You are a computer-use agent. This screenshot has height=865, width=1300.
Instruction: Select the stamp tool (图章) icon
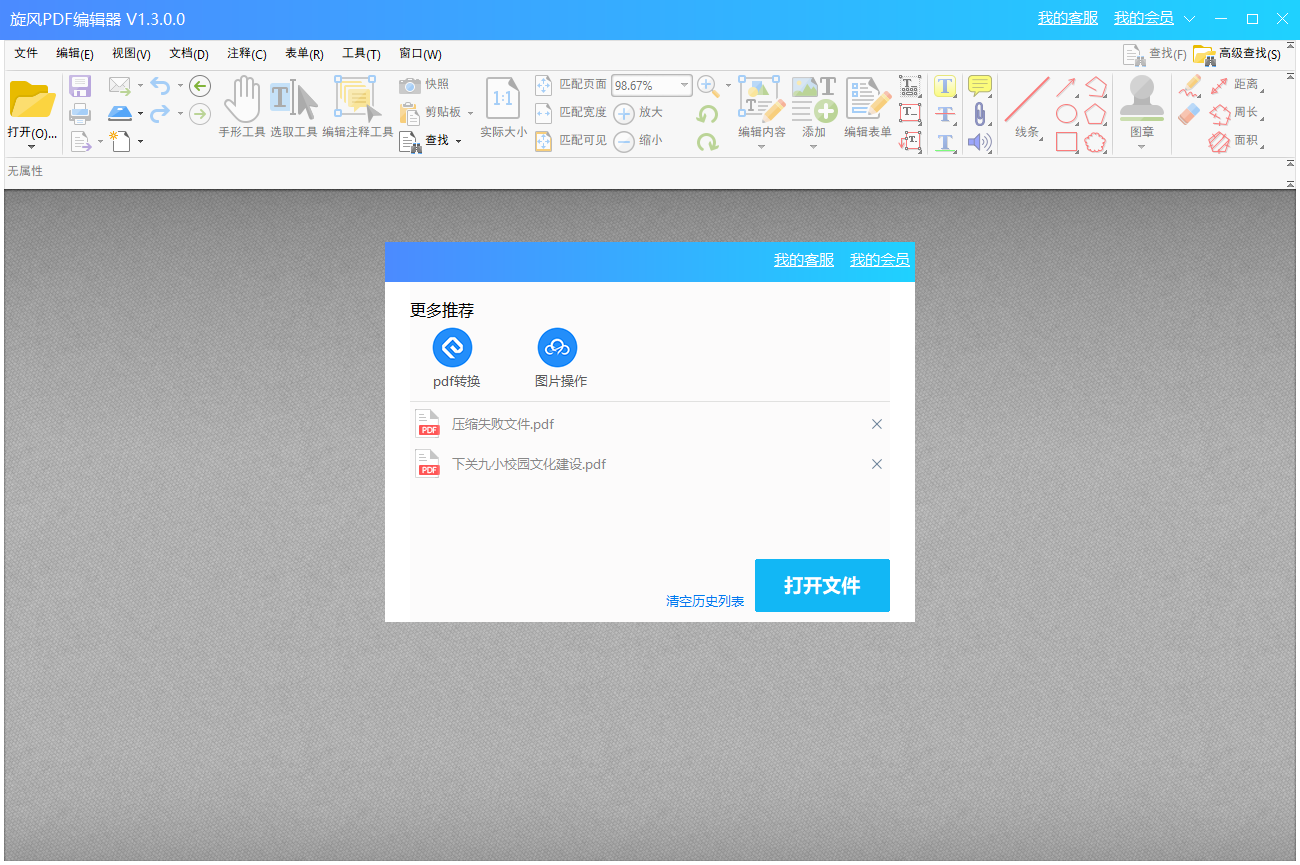point(1141,100)
